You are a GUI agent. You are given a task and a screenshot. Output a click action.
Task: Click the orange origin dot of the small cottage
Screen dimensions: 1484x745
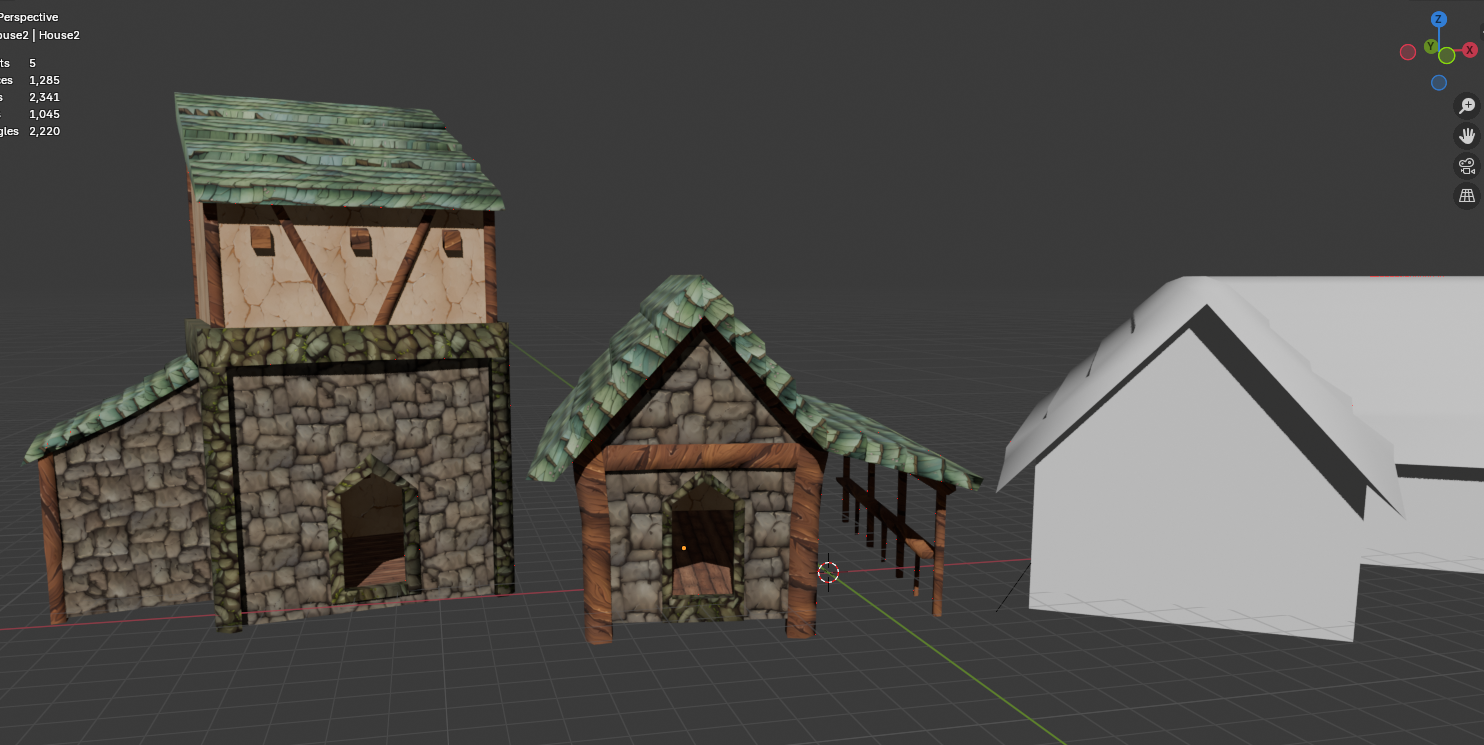[684, 548]
